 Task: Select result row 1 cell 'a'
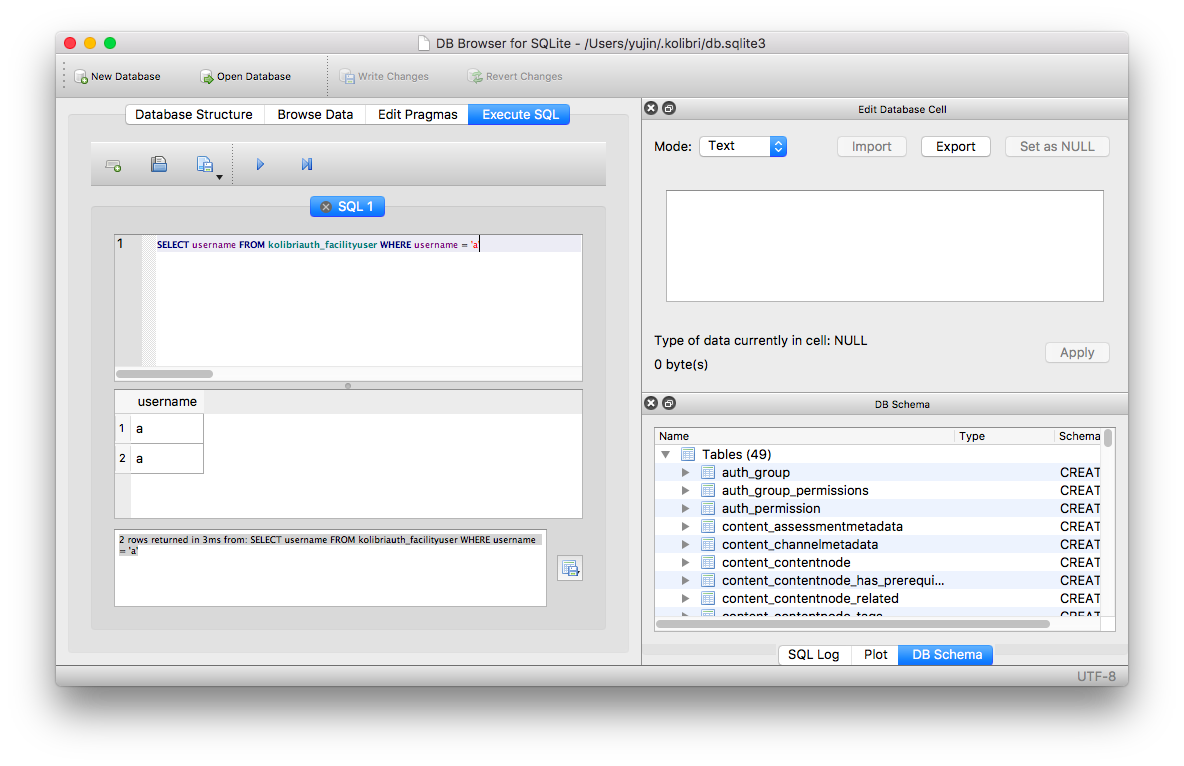coord(167,429)
